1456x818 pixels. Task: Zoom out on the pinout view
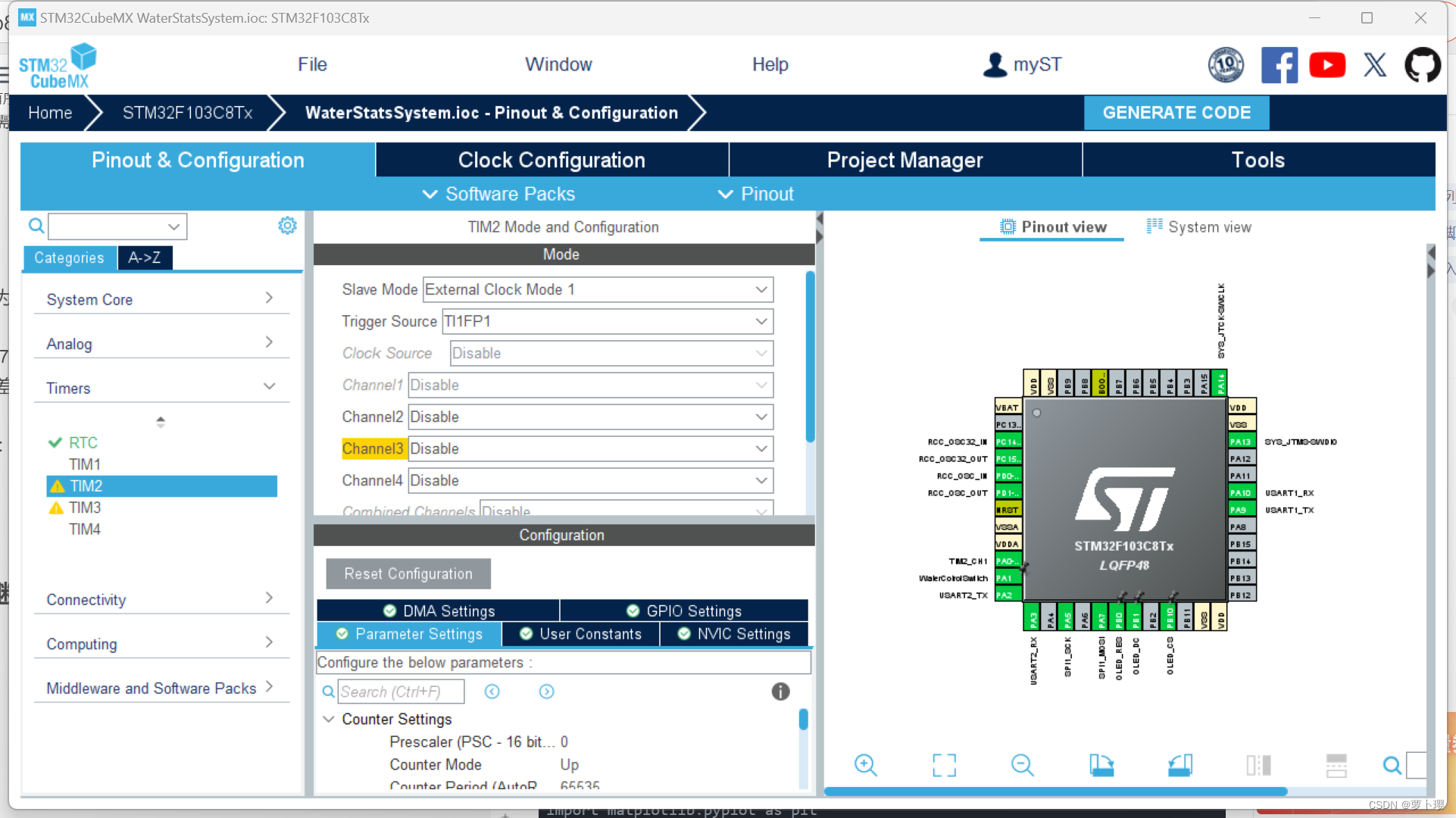tap(1022, 765)
